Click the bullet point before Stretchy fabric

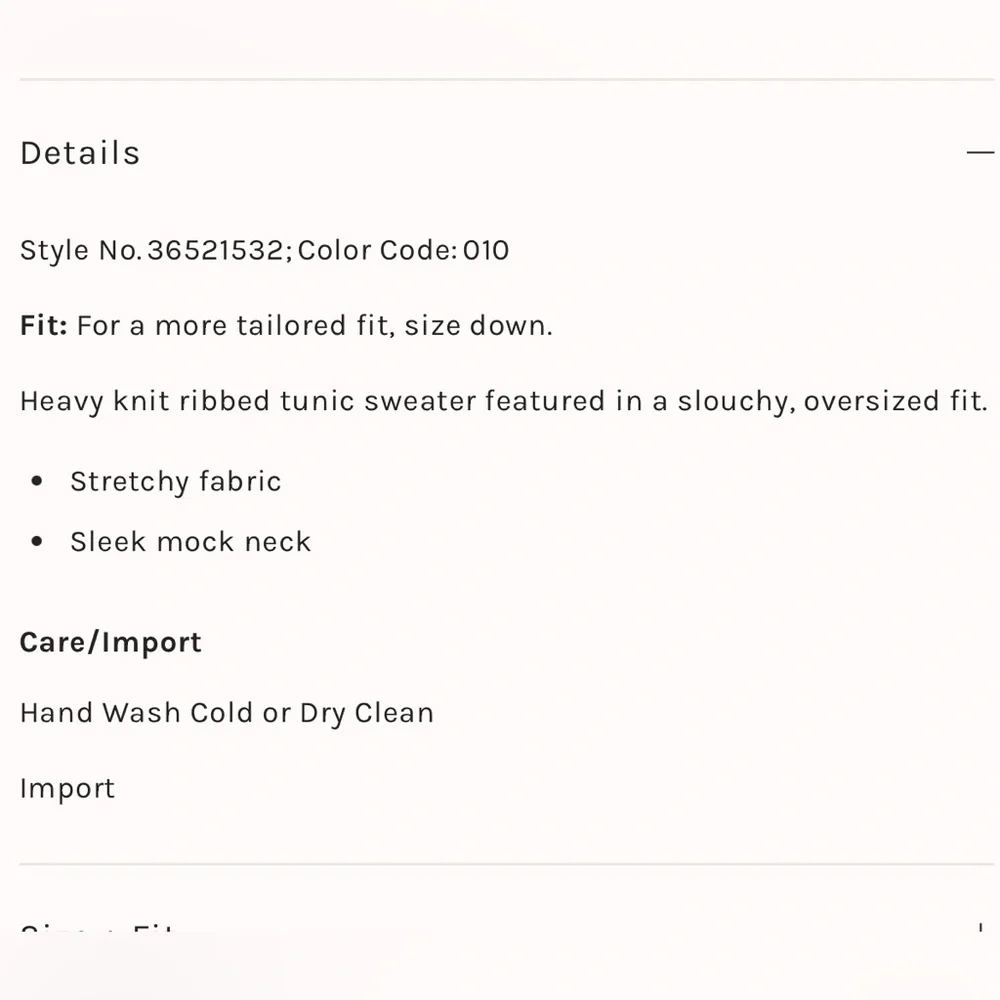(37, 482)
